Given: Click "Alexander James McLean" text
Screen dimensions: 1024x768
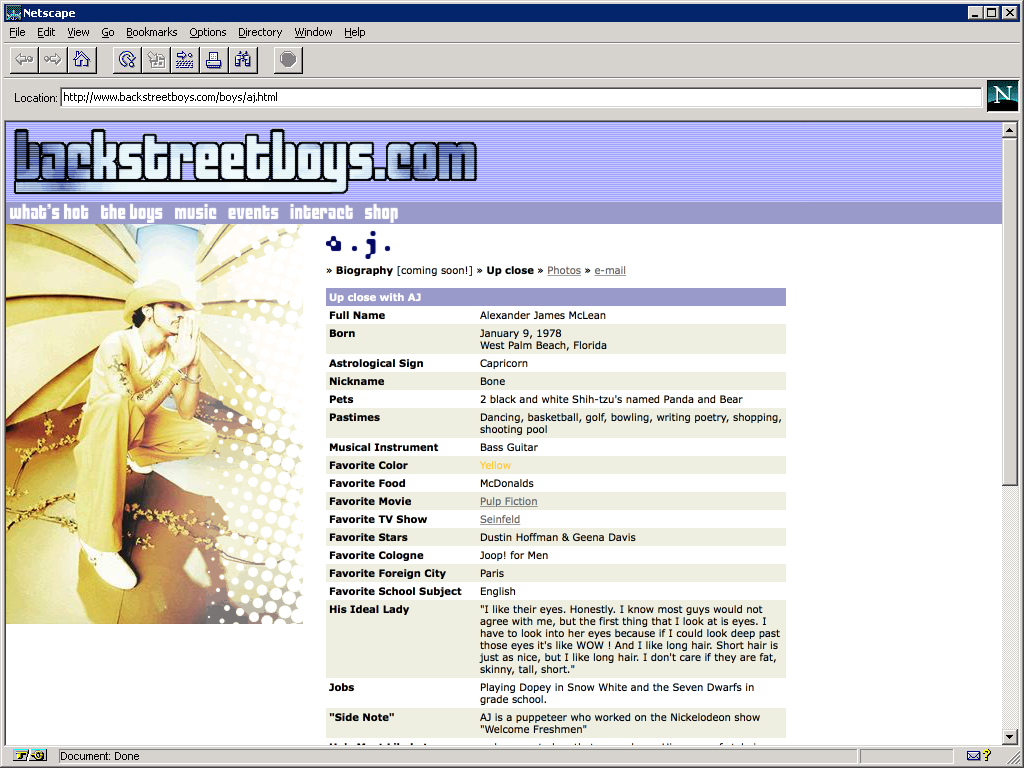Looking at the screenshot, I should (543, 315).
